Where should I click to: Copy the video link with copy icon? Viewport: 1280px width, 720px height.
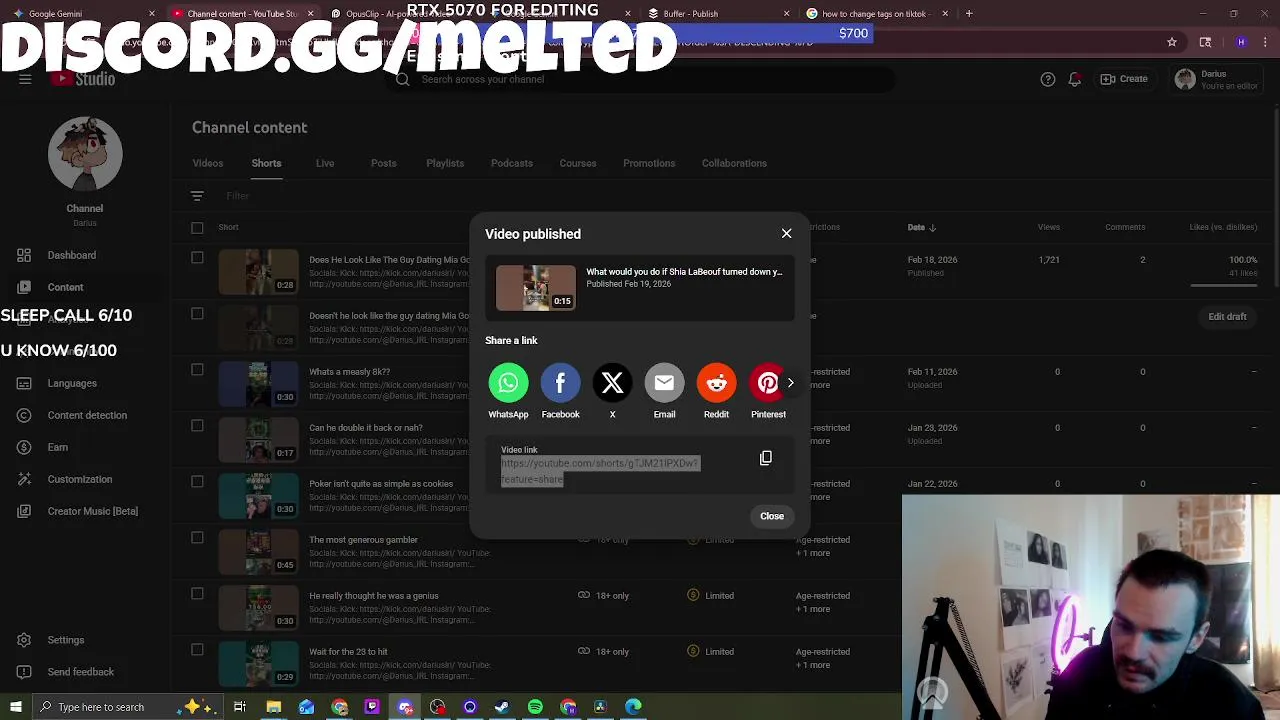click(x=766, y=458)
